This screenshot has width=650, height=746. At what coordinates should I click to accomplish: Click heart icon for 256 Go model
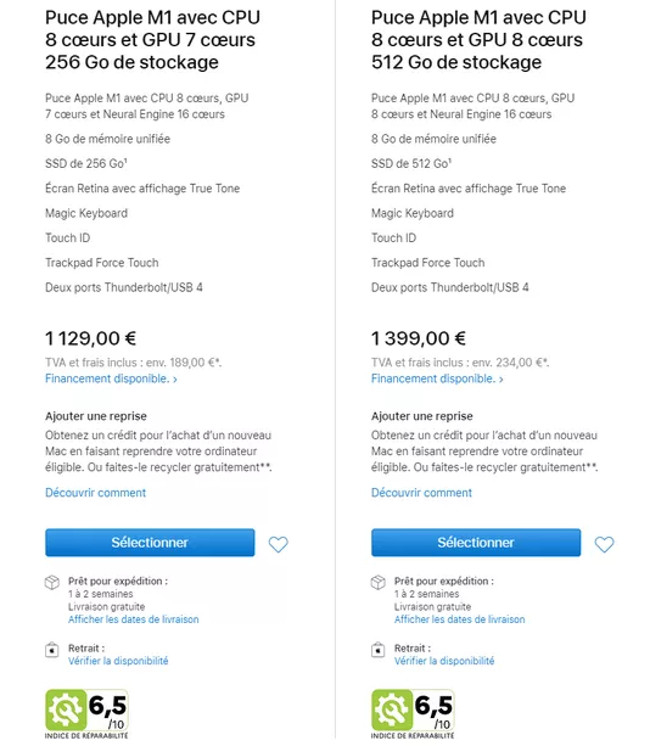coord(278,544)
